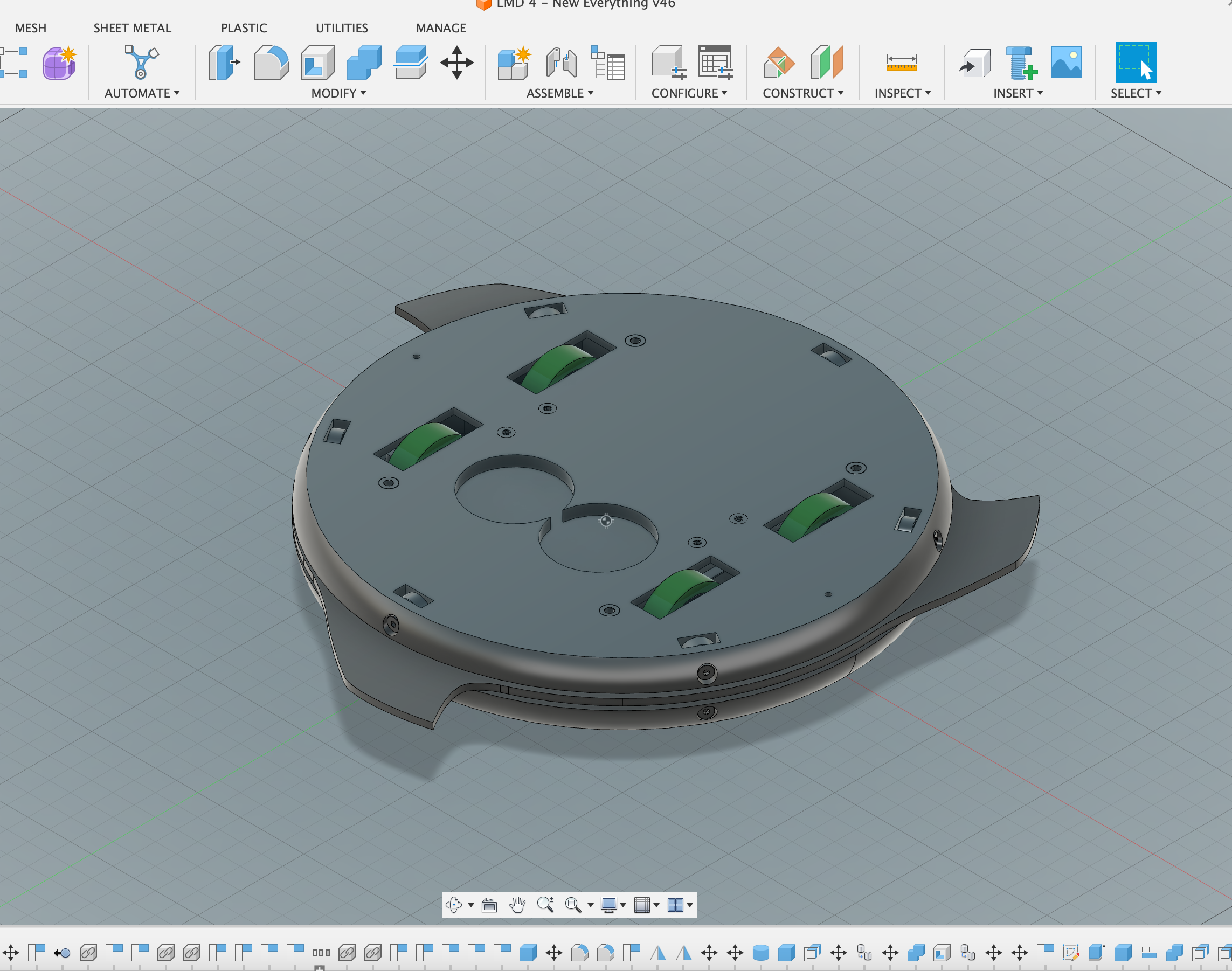Click first Move feature in timeline
Screen dimensions: 1232x971
point(11,952)
